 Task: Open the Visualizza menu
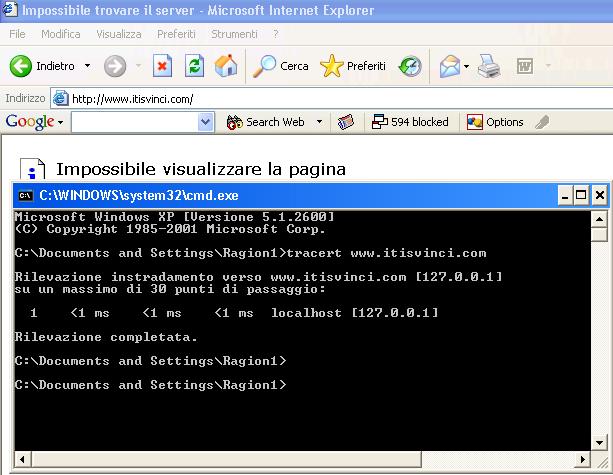119,34
